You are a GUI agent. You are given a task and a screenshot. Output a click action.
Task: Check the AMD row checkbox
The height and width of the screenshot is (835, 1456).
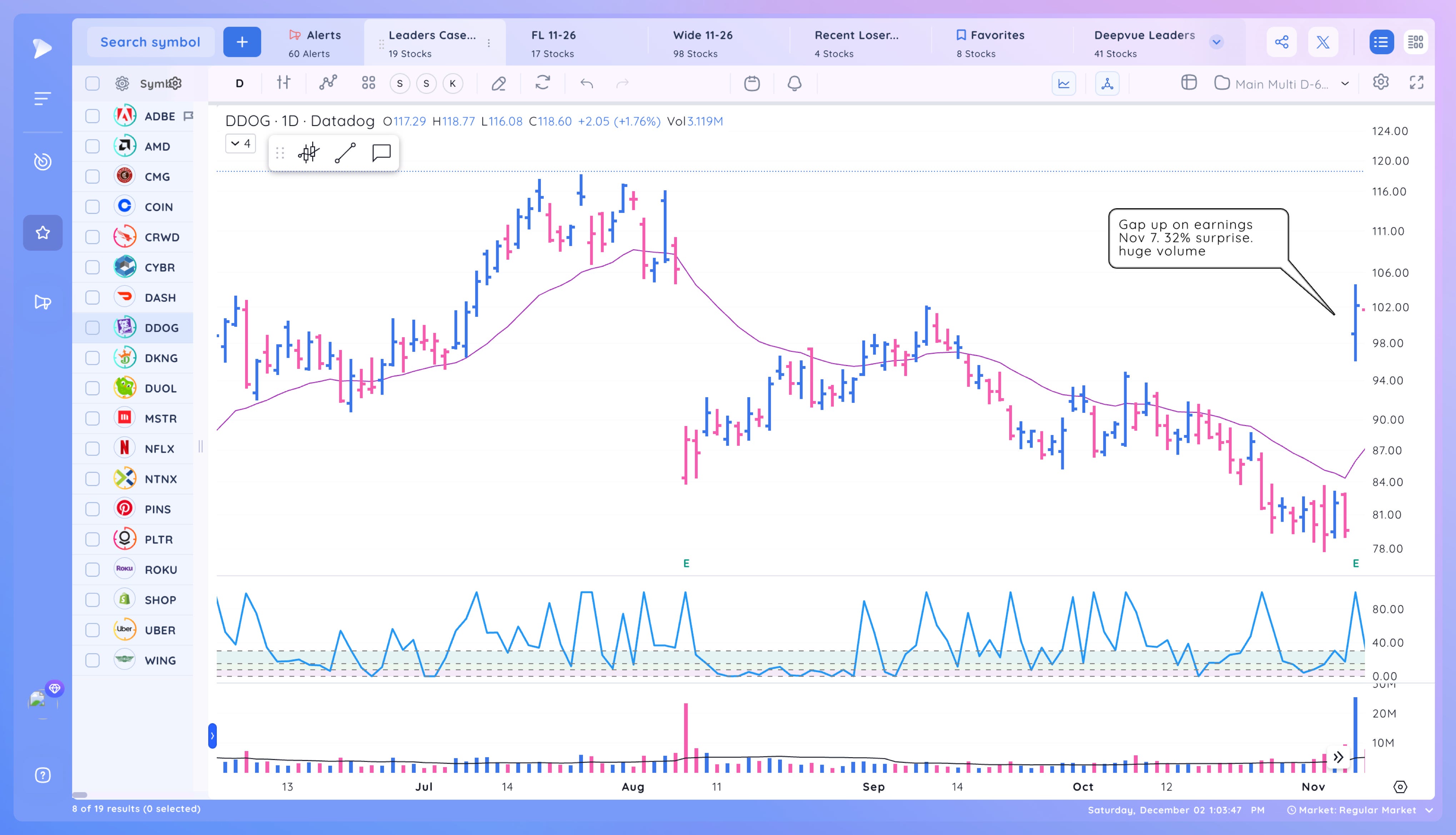[x=92, y=146]
